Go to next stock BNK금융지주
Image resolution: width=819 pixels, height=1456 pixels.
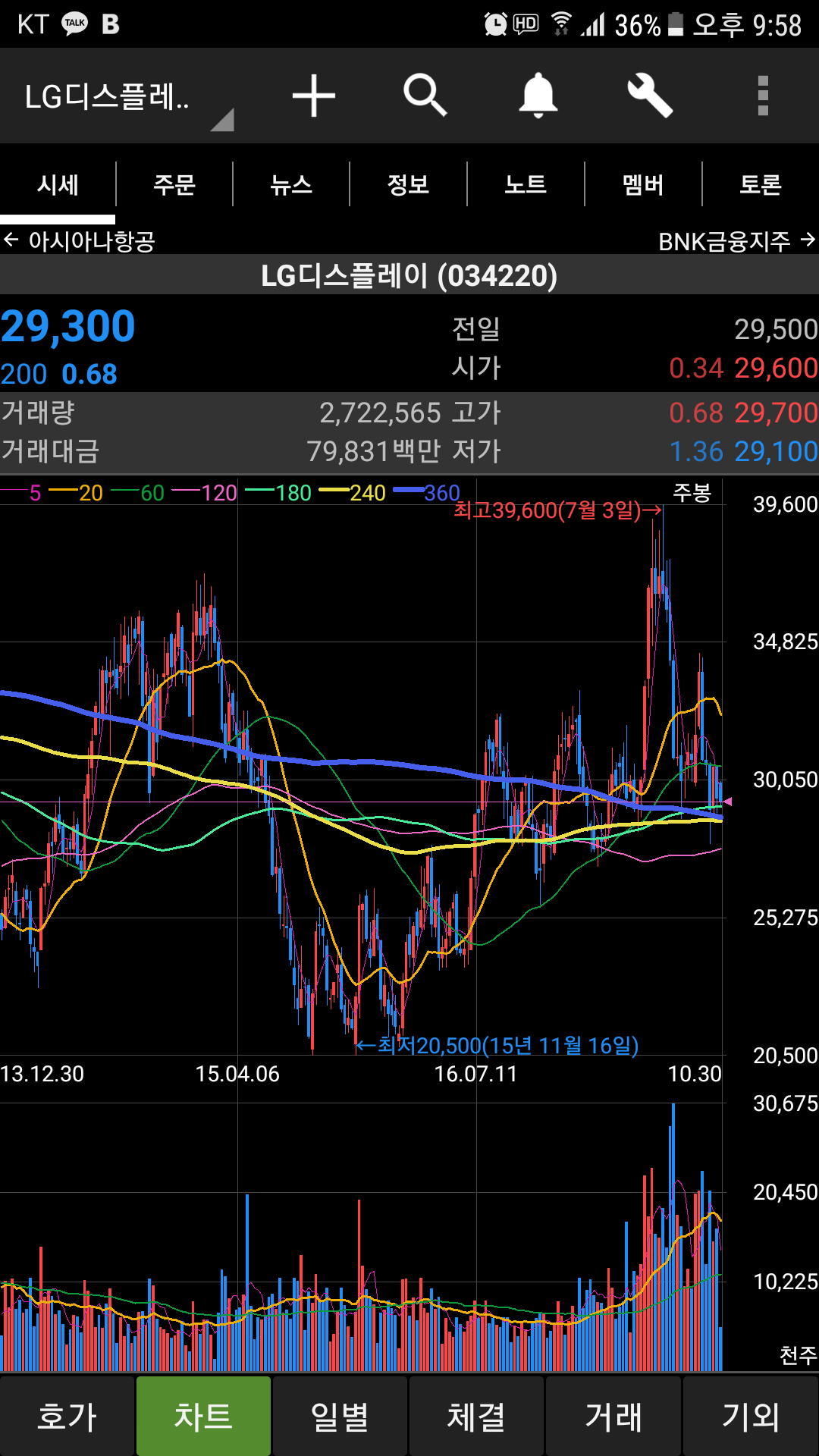pos(736,241)
